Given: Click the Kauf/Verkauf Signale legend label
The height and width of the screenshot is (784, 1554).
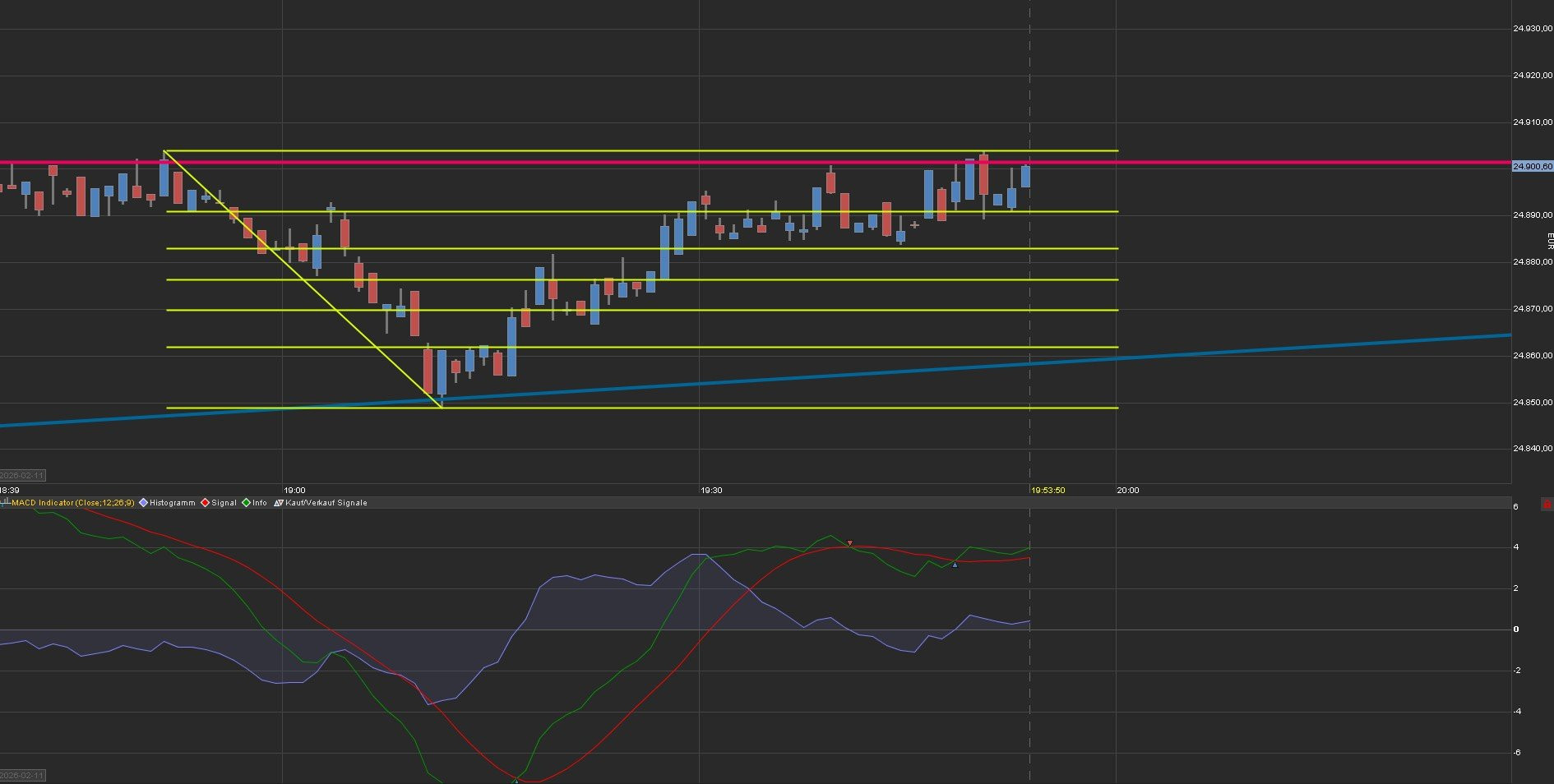Looking at the screenshot, I should [326, 503].
